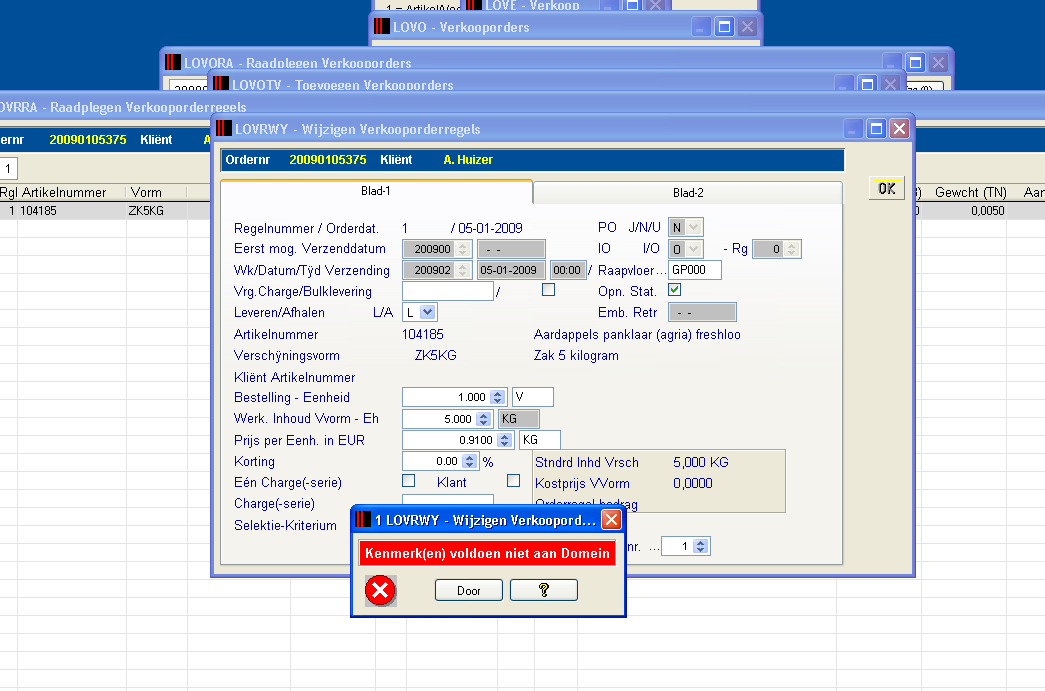
Task: Click the Prijs per Eenh. stepper
Action: click(505, 440)
